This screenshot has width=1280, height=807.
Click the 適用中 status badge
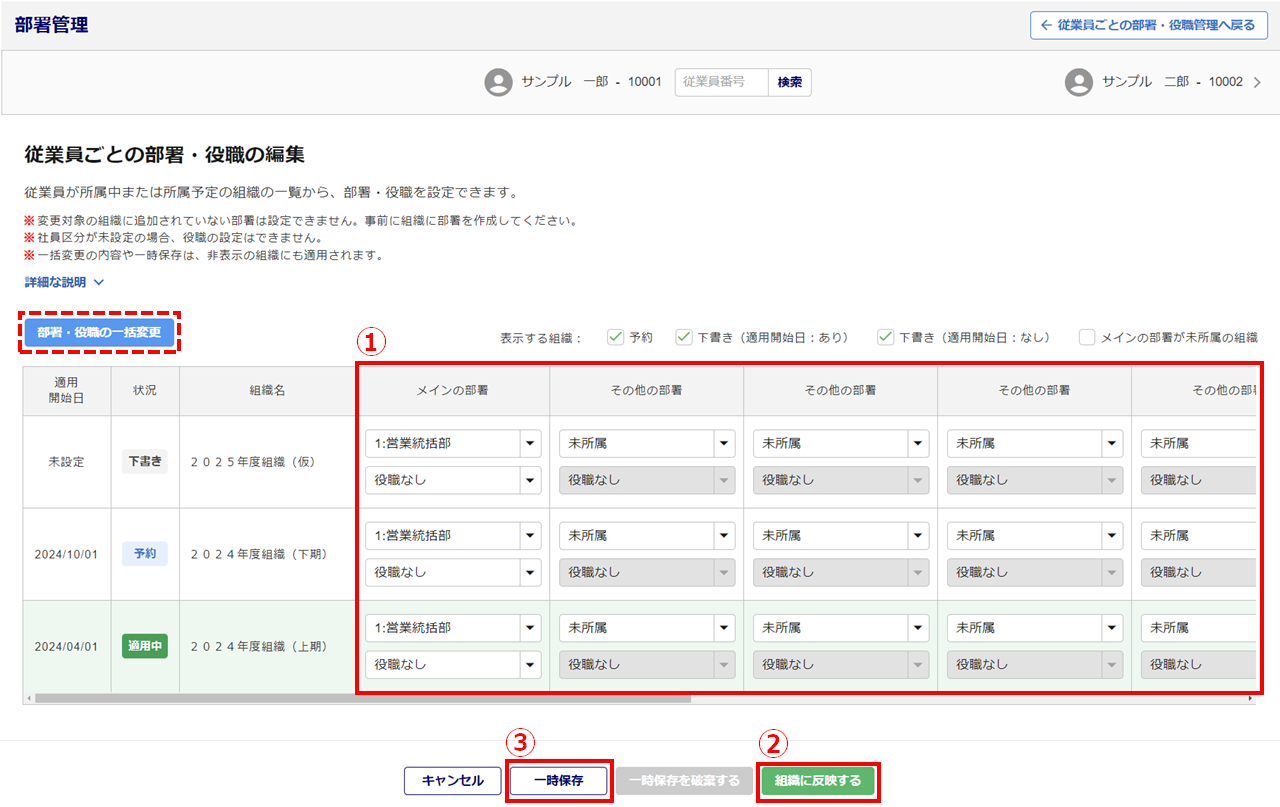click(145, 646)
